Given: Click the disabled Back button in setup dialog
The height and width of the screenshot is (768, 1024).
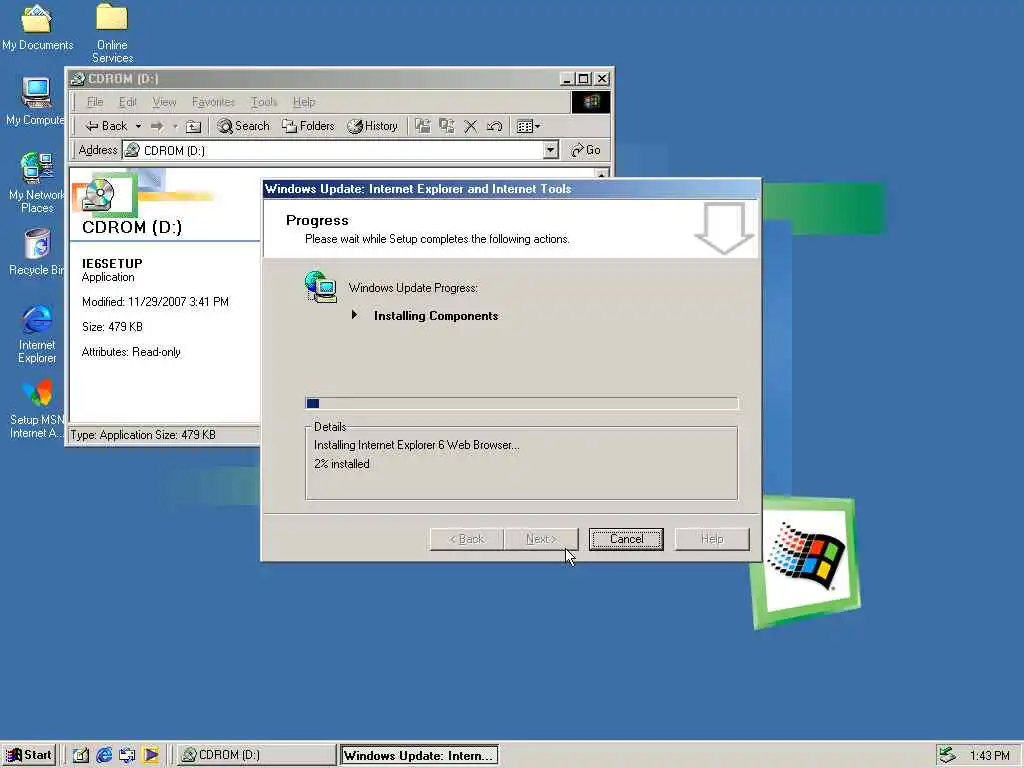Looking at the screenshot, I should coord(467,539).
